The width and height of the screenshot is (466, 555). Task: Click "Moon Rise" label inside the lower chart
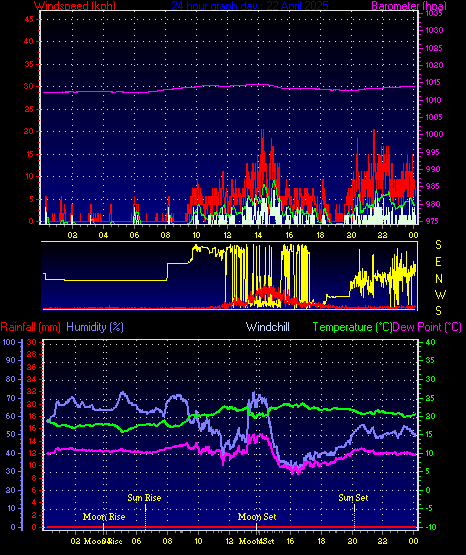[x=104, y=517]
